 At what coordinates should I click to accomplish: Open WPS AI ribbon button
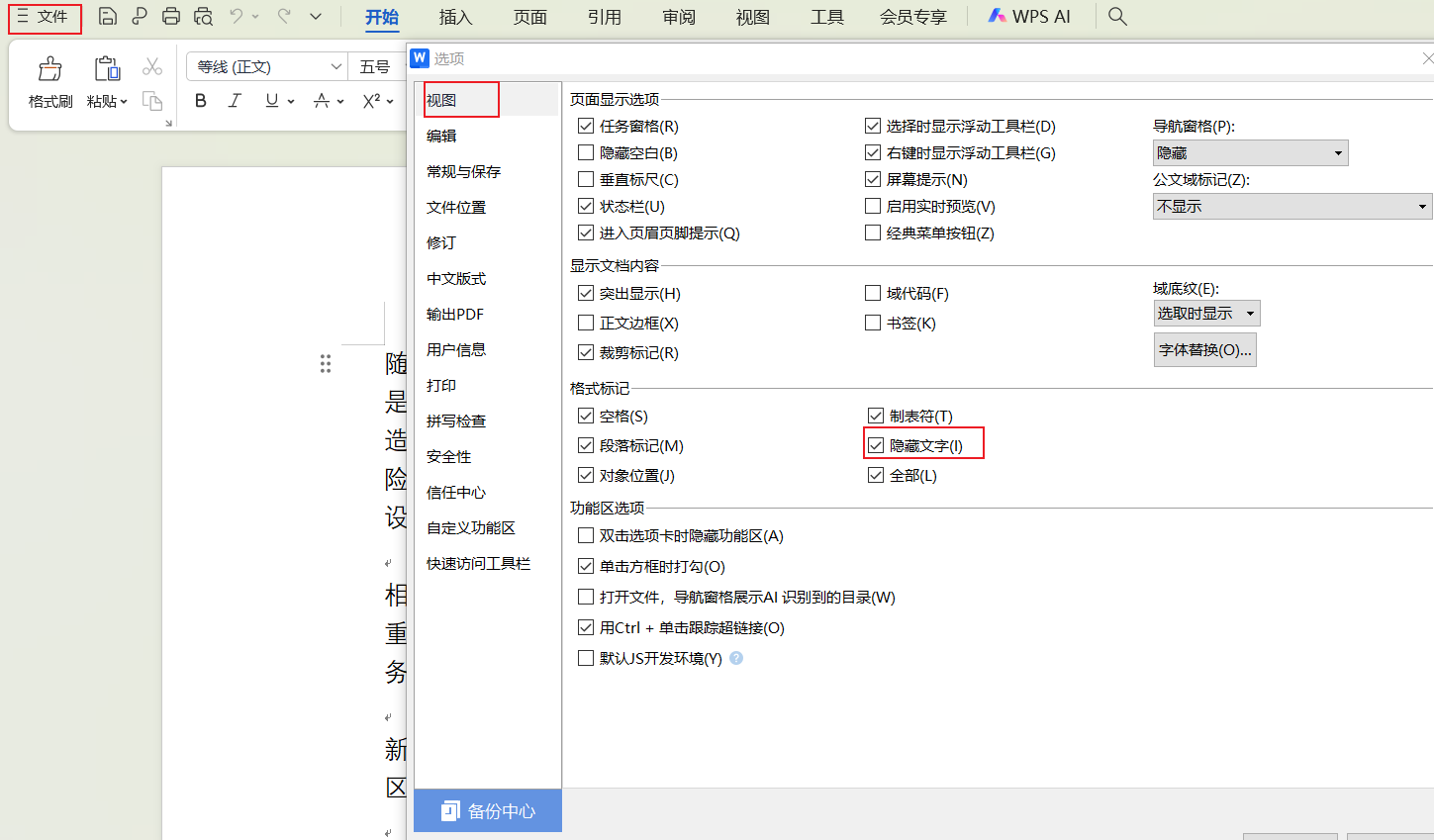point(1029,17)
